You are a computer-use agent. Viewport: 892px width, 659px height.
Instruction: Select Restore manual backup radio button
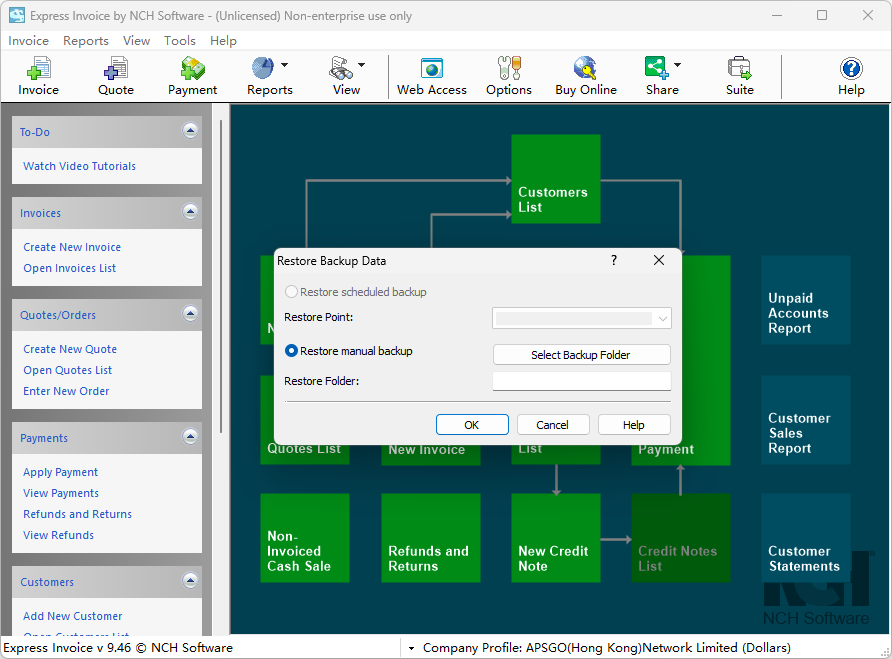coord(291,351)
